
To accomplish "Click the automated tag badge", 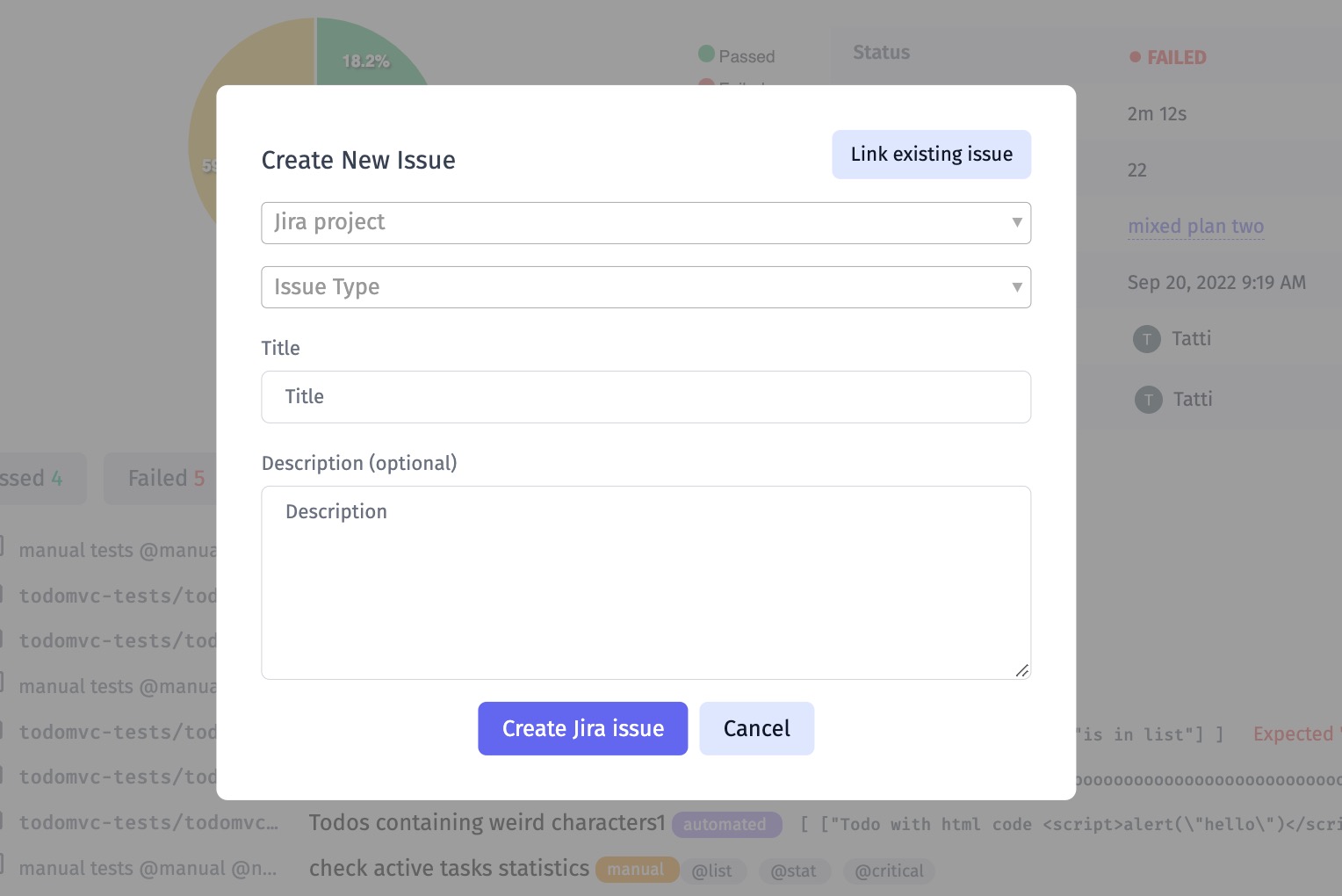I will pos(725,825).
